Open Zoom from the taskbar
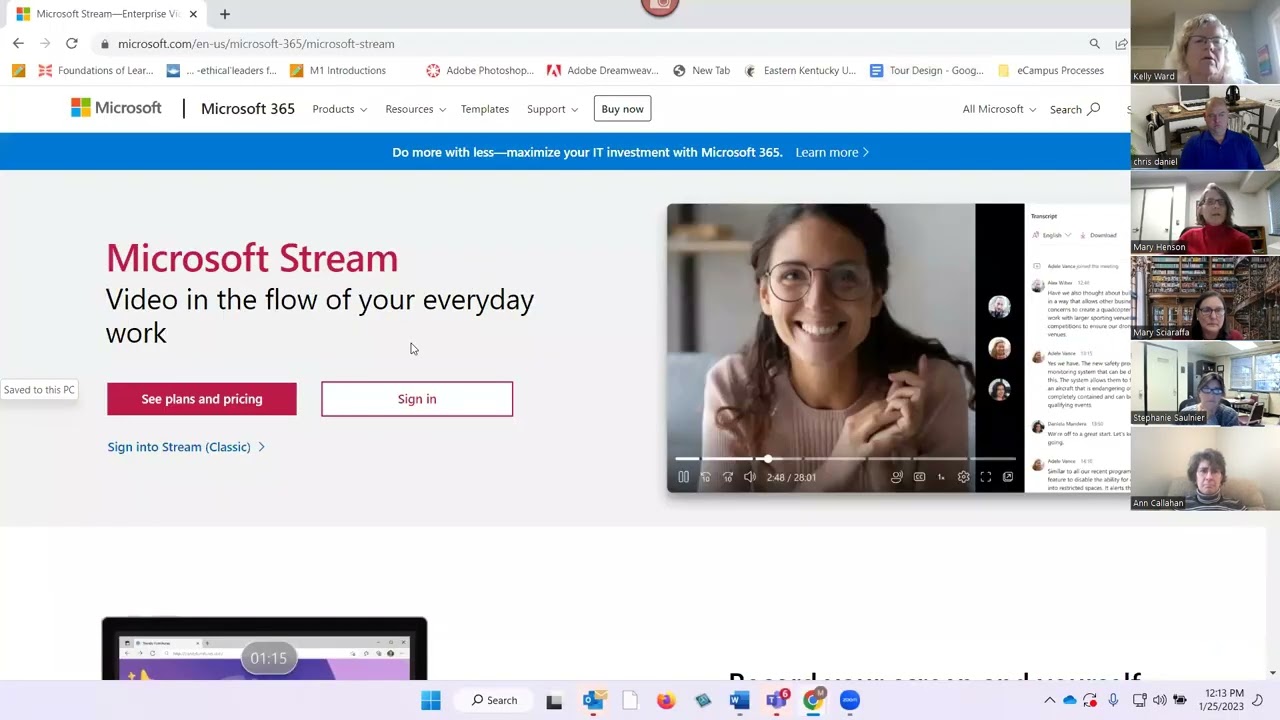 [x=850, y=700]
